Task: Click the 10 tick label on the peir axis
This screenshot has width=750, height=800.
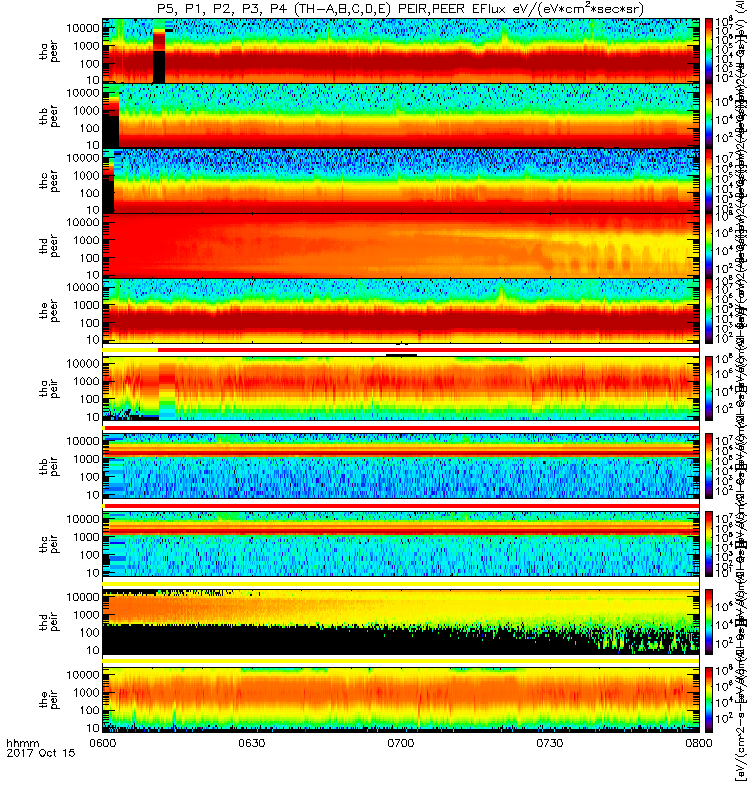Action: (92, 728)
